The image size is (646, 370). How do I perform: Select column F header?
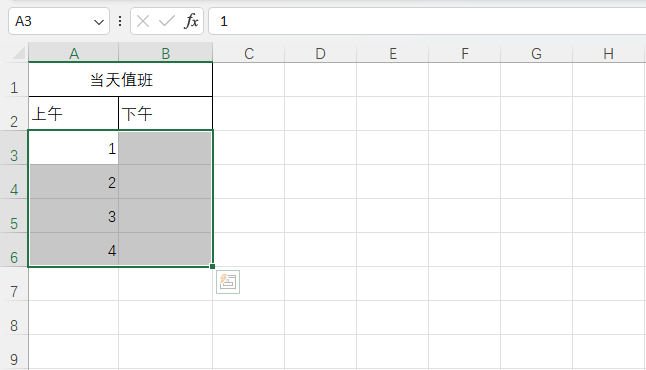tap(465, 53)
